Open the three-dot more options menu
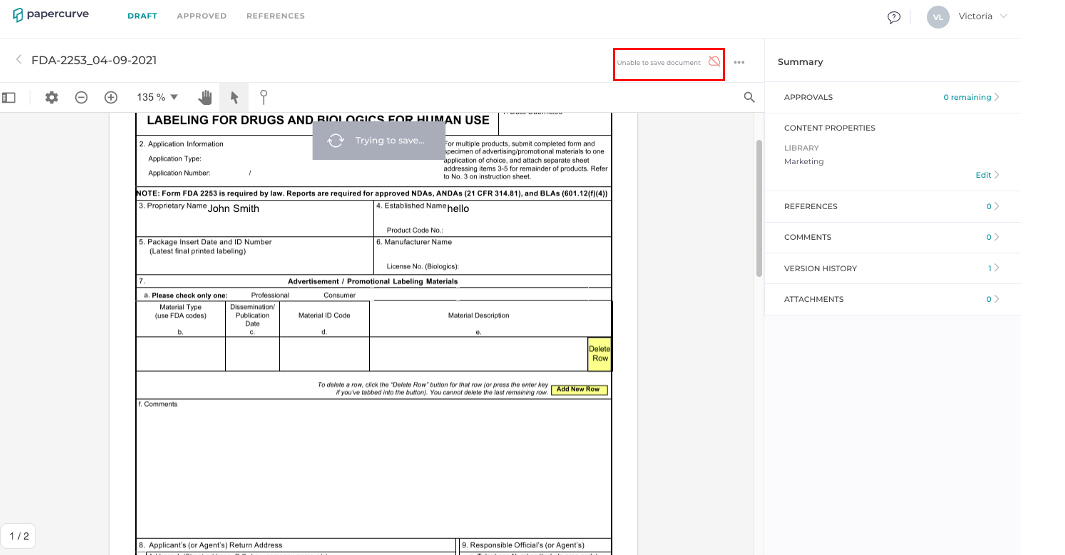Image resolution: width=1065 pixels, height=555 pixels. (739, 62)
